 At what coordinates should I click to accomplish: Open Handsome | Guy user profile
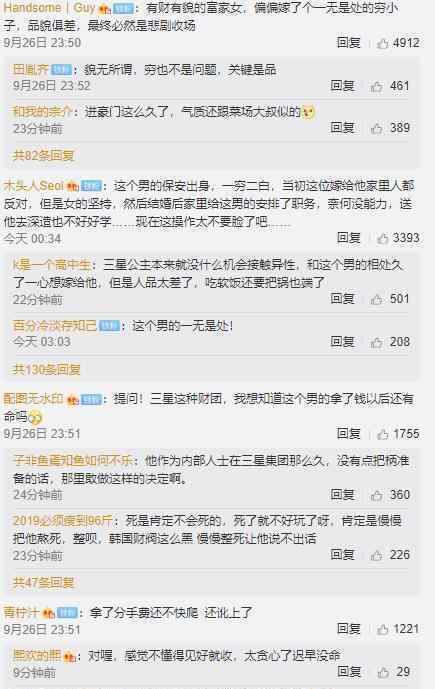pos(49,7)
